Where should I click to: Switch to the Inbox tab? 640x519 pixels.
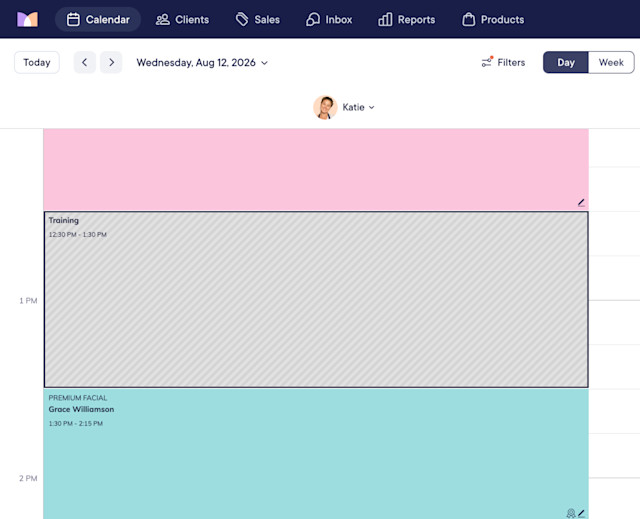tap(329, 19)
